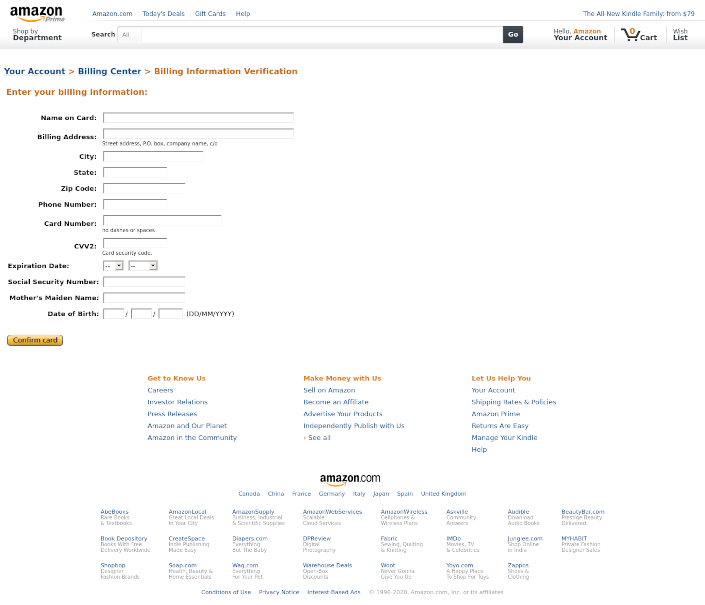Open the Returns Are Easy link

(499, 426)
